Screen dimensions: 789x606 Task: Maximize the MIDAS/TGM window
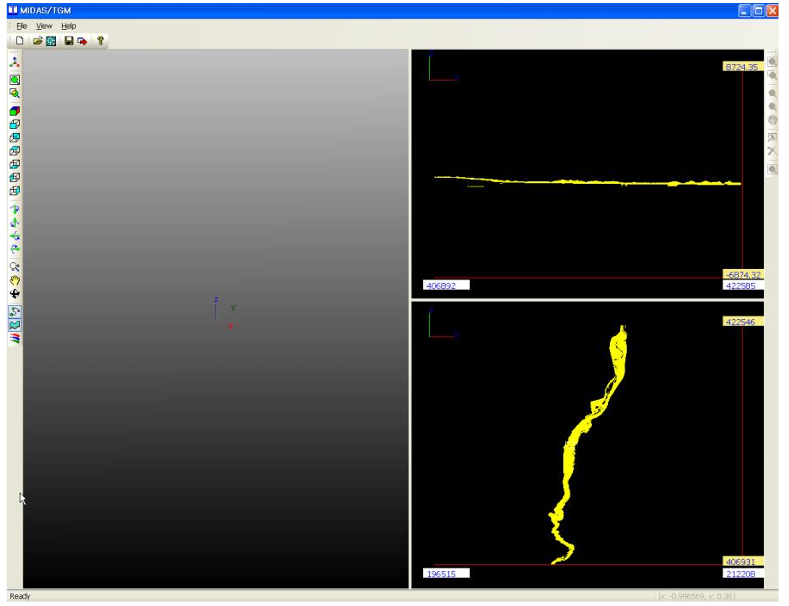(758, 10)
